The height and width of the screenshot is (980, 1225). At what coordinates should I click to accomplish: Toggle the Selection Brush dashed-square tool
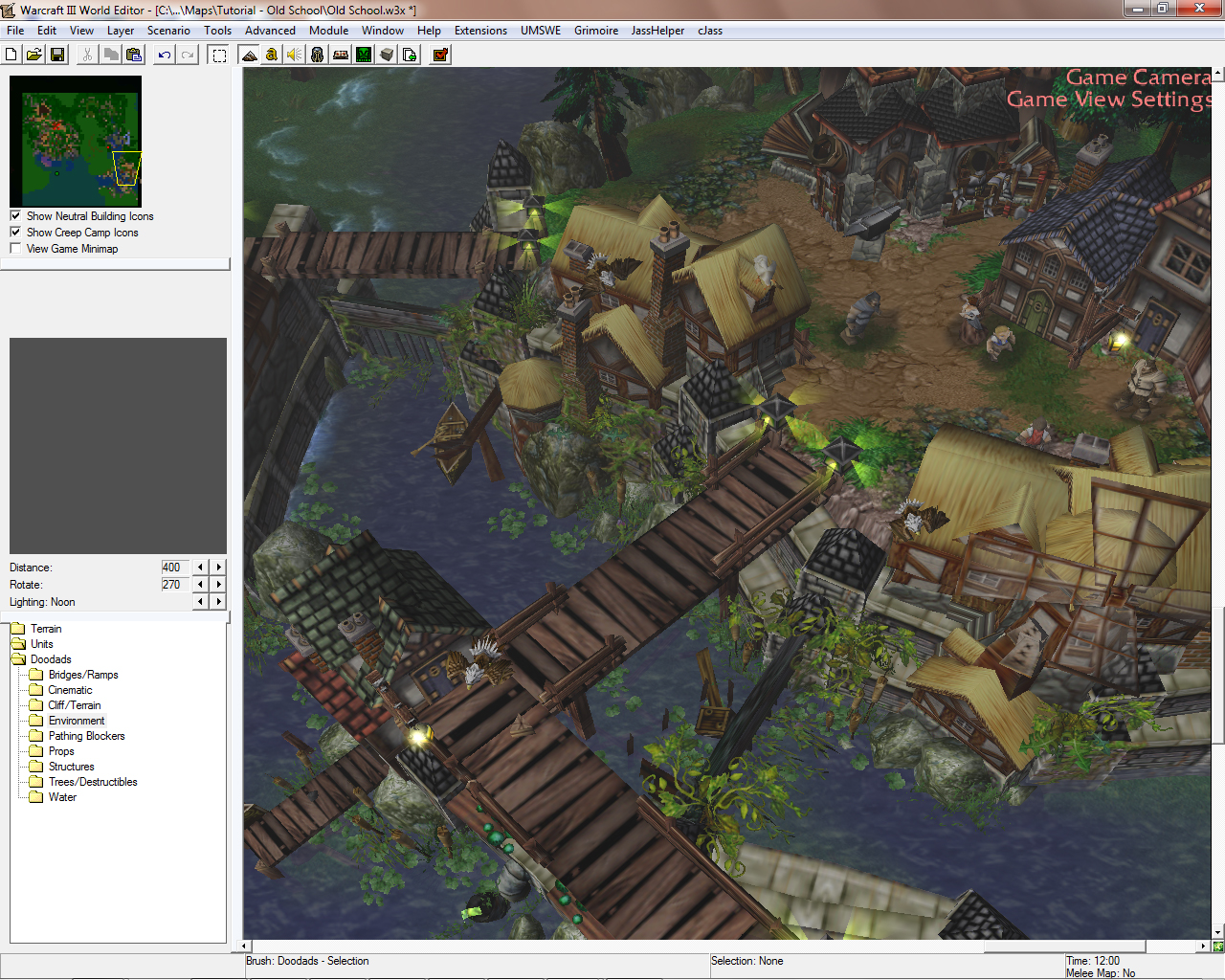pyautogui.click(x=219, y=55)
